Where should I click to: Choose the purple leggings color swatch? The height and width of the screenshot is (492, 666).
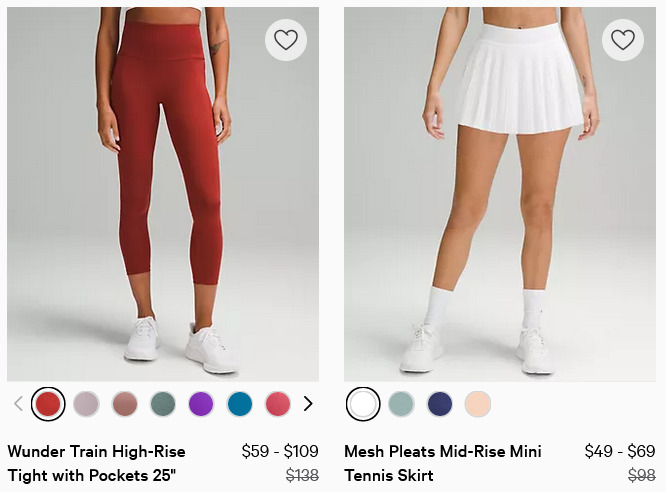(x=201, y=404)
